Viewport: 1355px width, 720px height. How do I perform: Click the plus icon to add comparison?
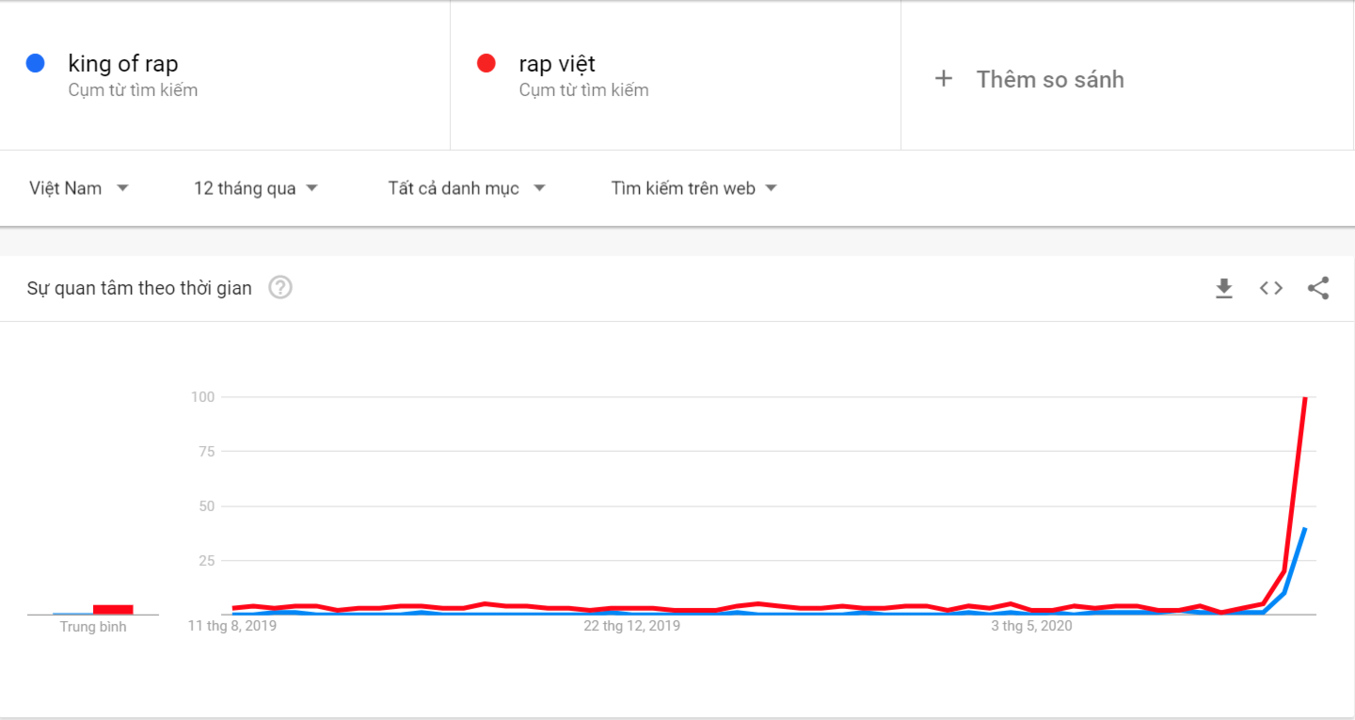(x=943, y=79)
